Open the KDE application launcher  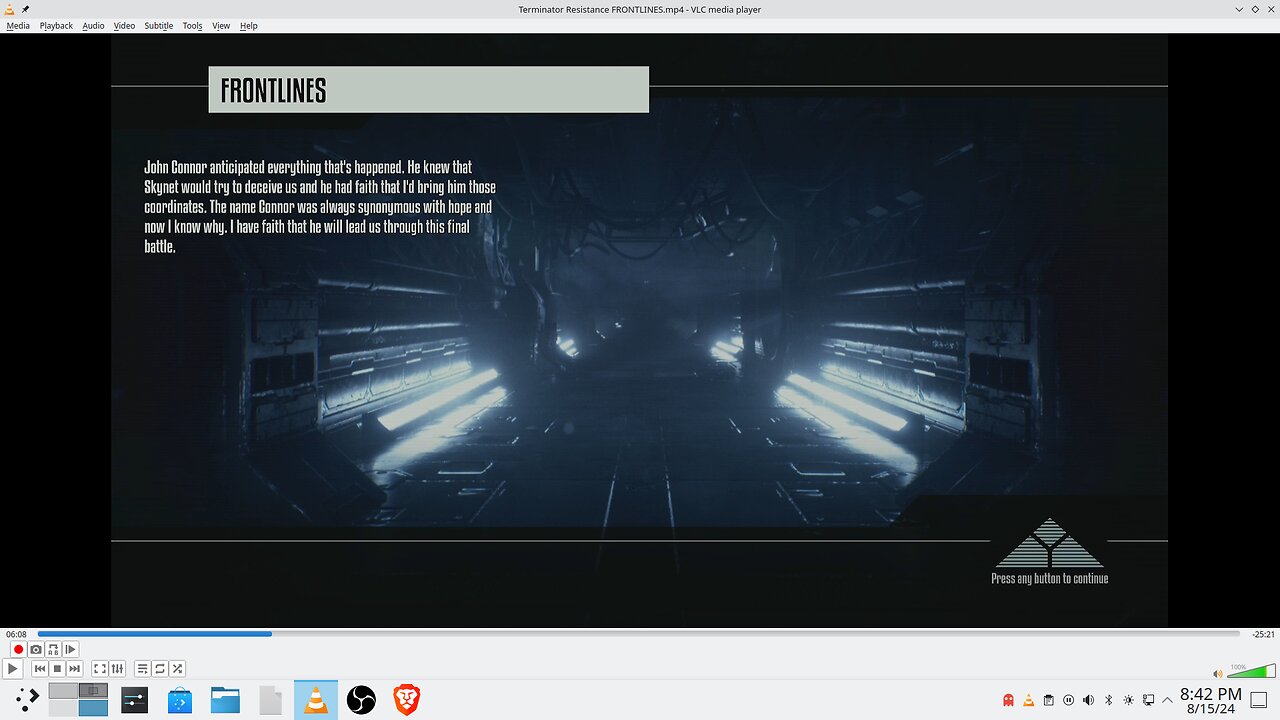(x=27, y=699)
